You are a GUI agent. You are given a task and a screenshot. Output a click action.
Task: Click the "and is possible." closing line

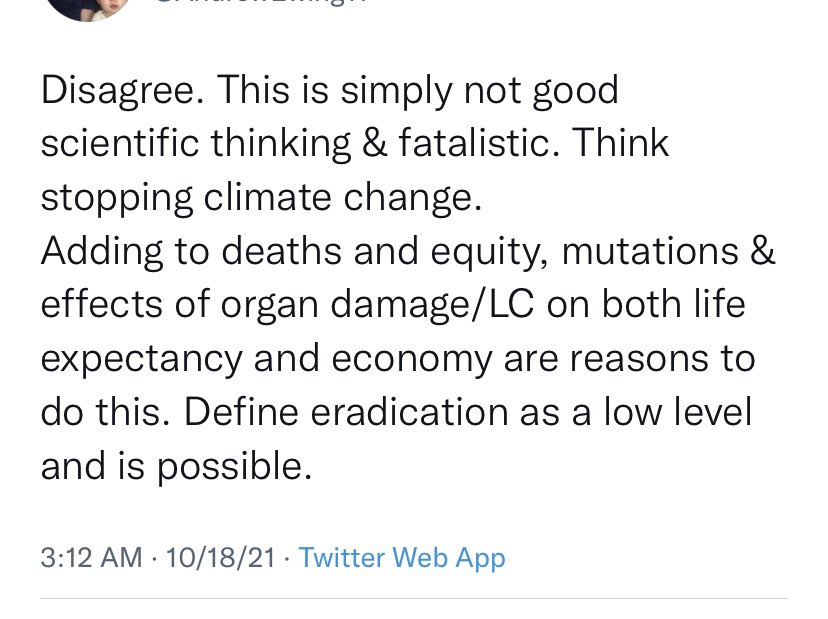(x=176, y=467)
